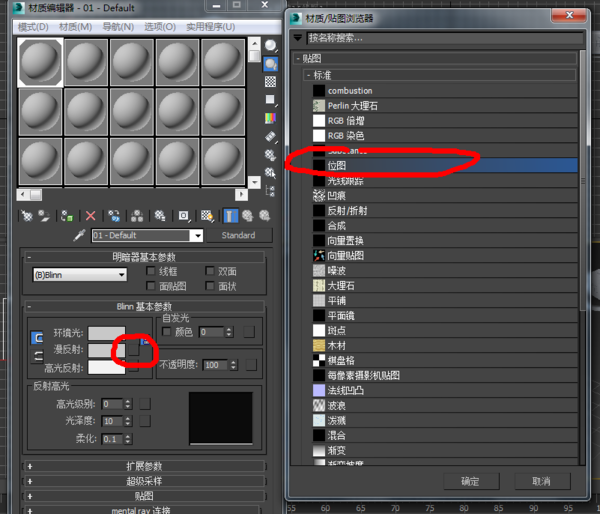
Task: Click Show Map in Viewport icon
Action: 207,216
